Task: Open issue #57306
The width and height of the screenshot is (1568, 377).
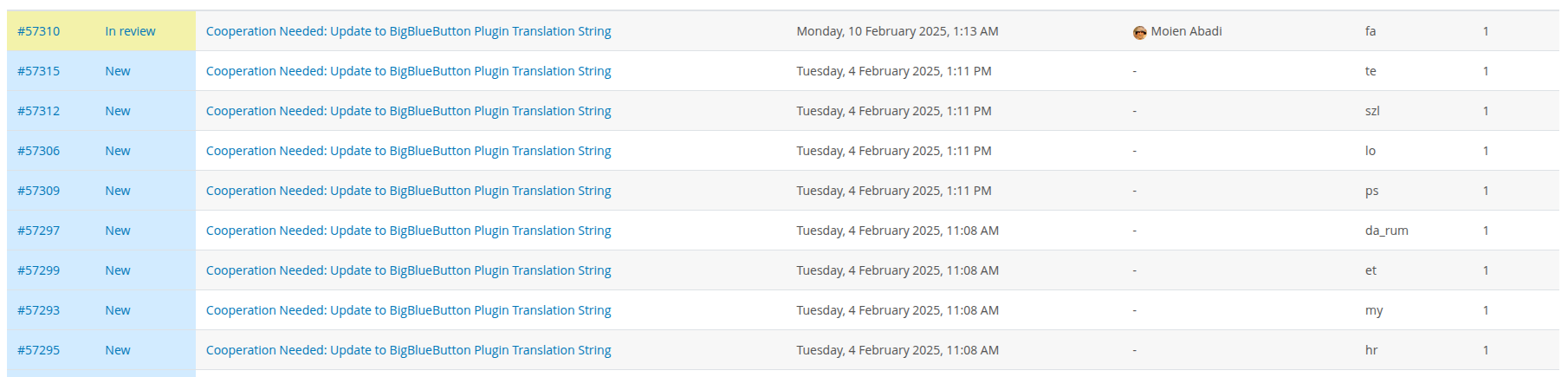Action: tap(39, 151)
